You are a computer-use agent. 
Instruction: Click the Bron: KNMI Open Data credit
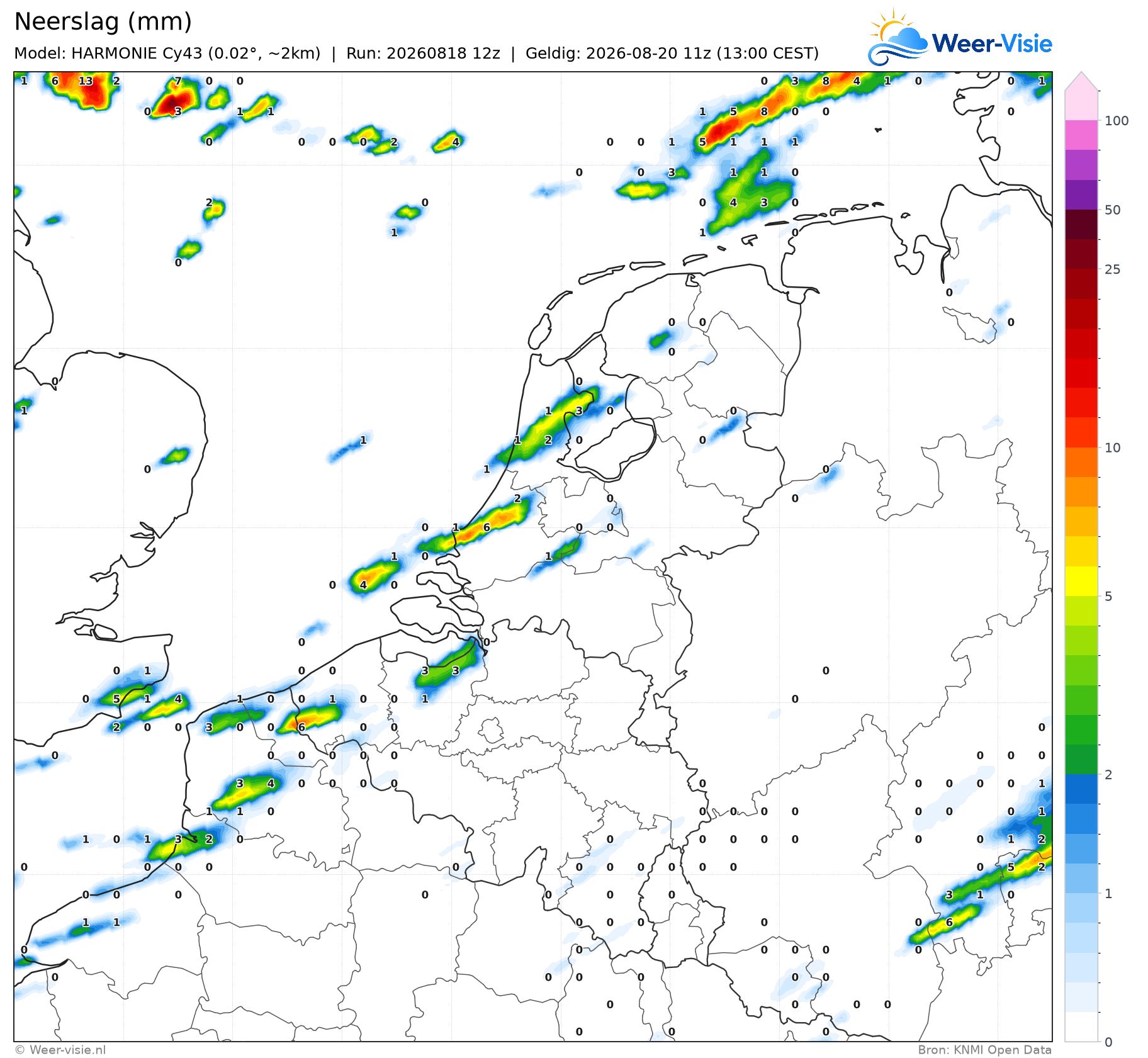pos(984,1050)
